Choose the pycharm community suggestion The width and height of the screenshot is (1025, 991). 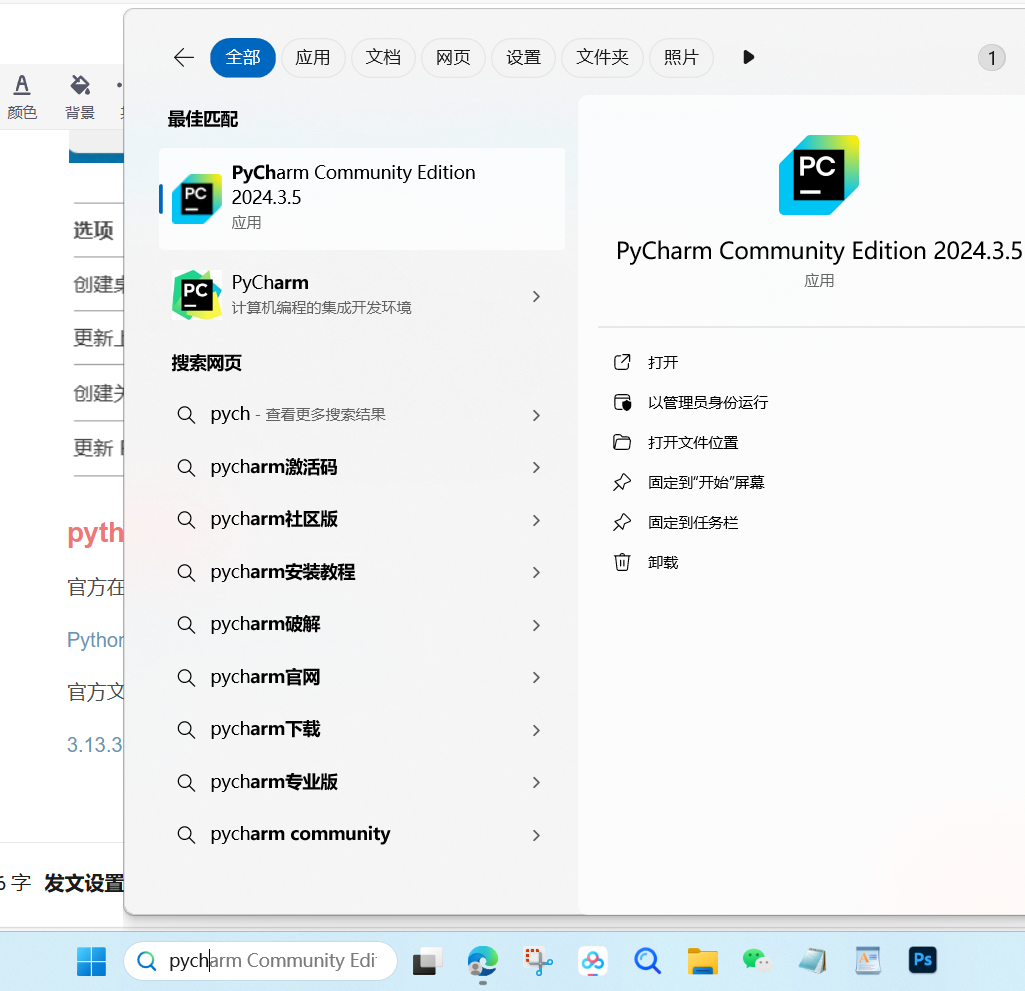pyautogui.click(x=361, y=834)
